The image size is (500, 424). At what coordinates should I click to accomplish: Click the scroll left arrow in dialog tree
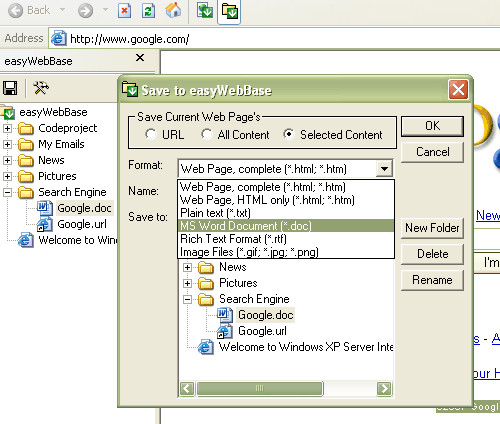point(187,389)
